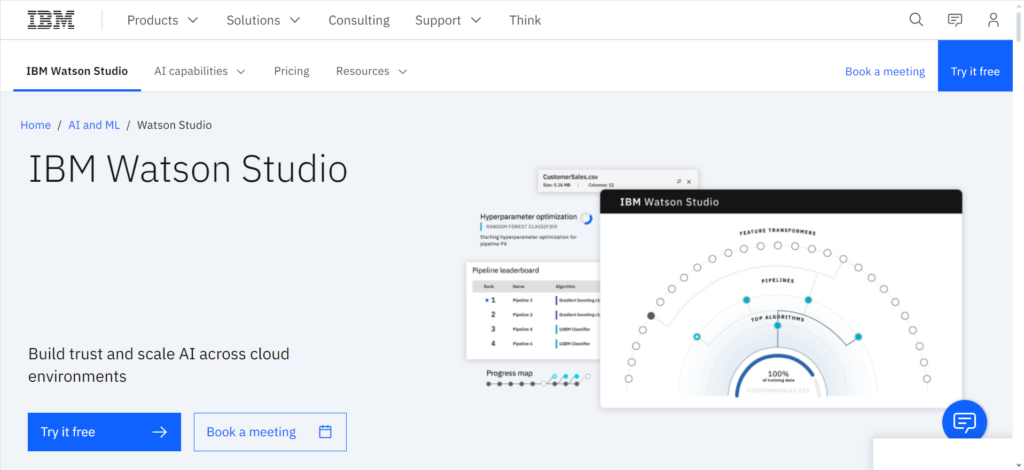This screenshot has width=1024, height=470.
Task: Click the arrow icon in Try it free
Action: point(159,432)
